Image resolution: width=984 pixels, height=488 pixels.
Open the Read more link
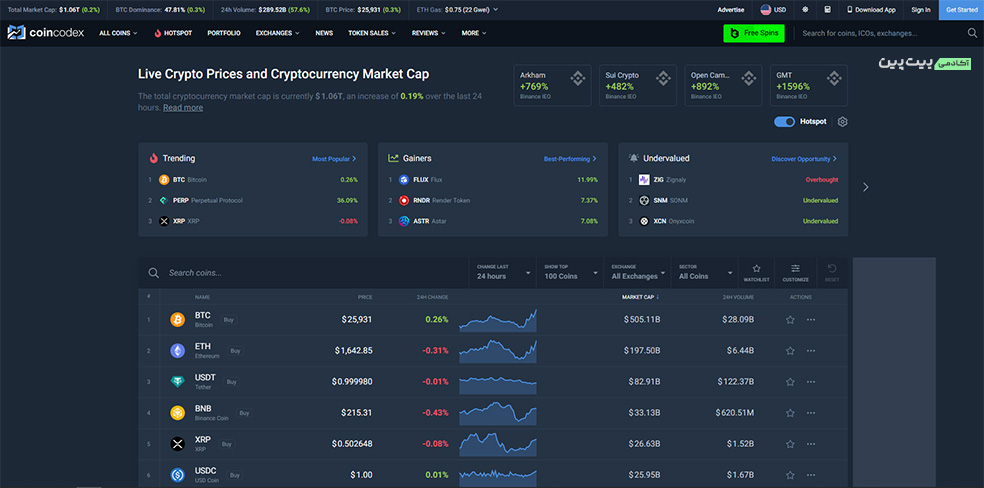pyautogui.click(x=183, y=108)
